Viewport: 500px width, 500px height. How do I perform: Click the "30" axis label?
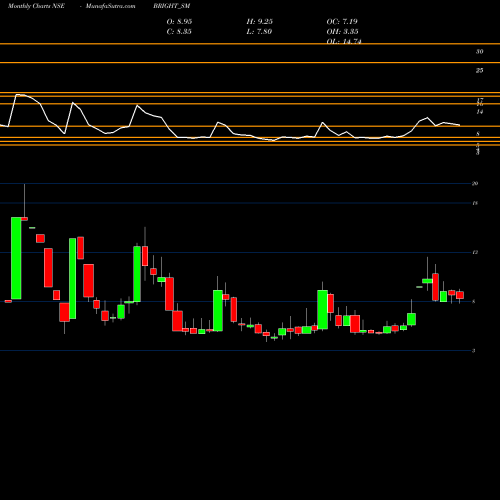[x=479, y=52]
